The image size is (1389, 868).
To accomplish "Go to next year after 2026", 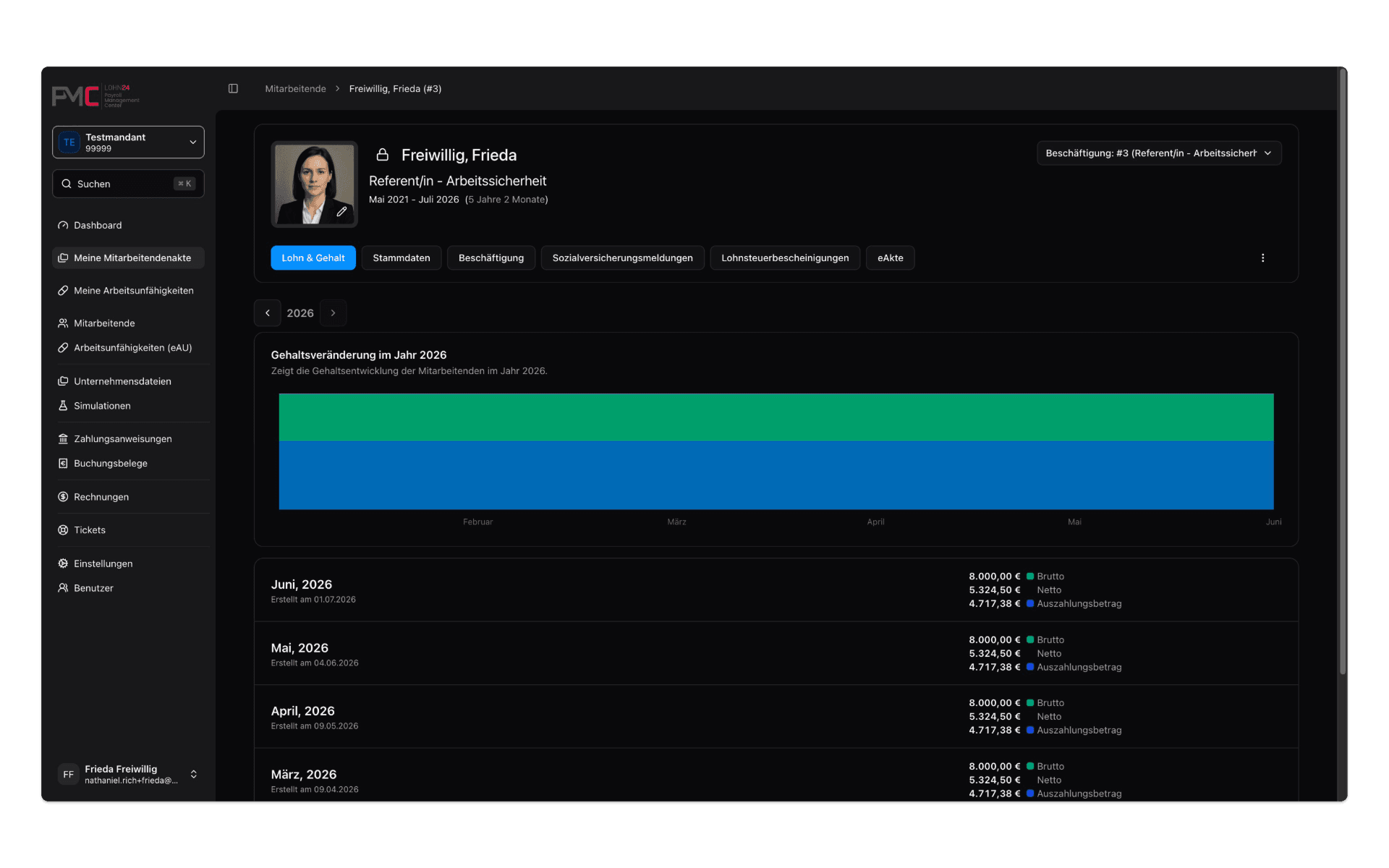I will (x=333, y=313).
